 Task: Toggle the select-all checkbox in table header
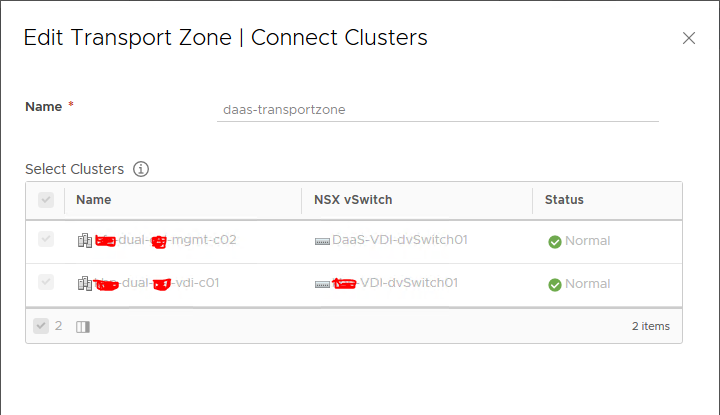pyautogui.click(x=46, y=200)
